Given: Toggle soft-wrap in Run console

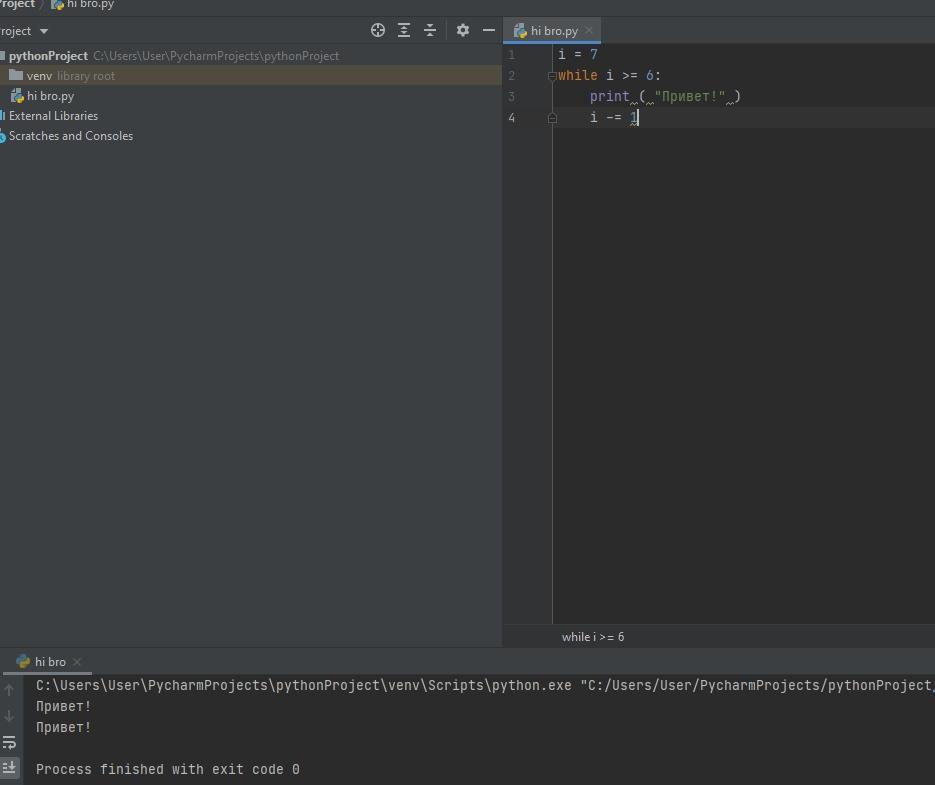Looking at the screenshot, I should pyautogui.click(x=10, y=742).
